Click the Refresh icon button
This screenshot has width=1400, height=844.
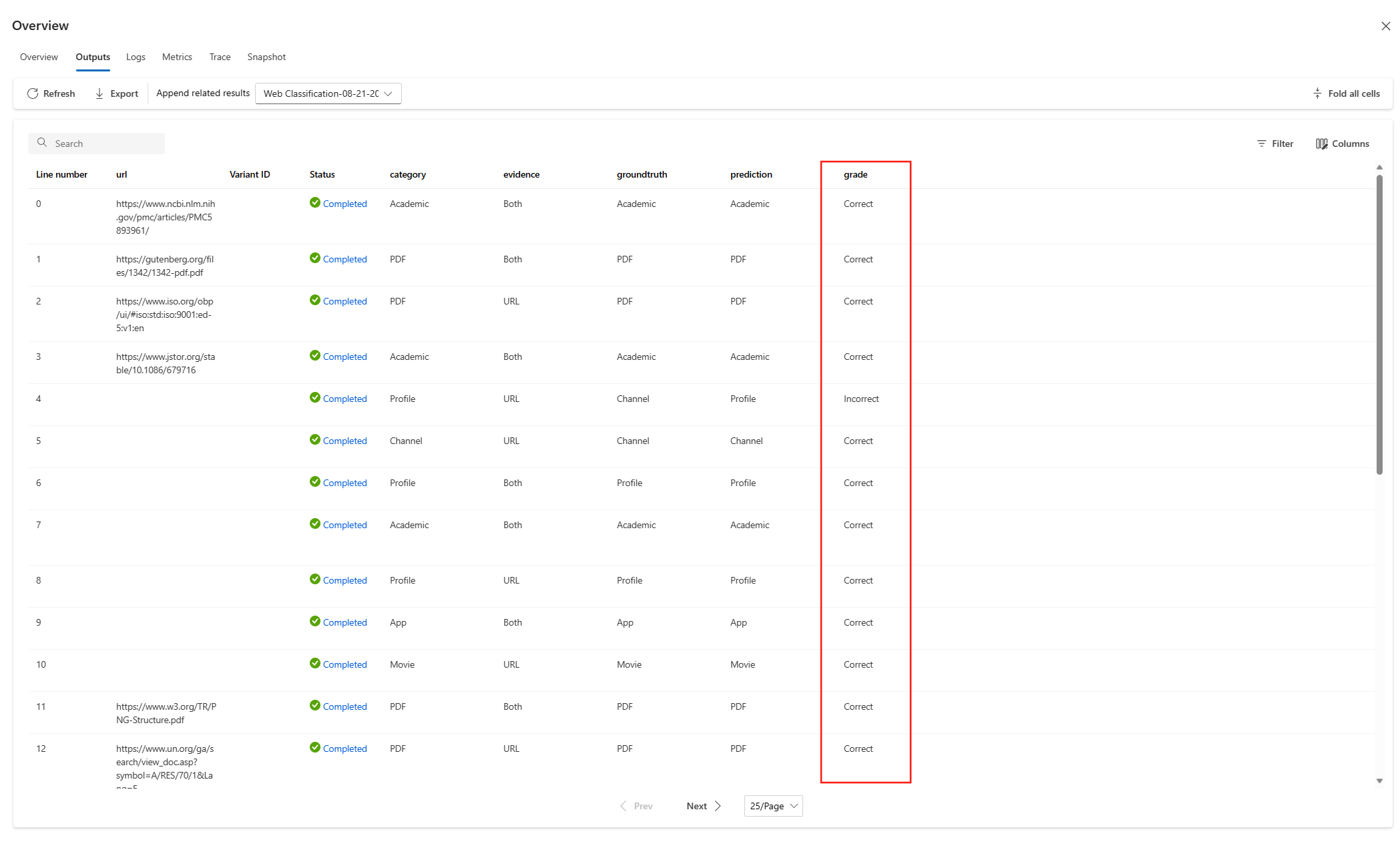(x=33, y=93)
